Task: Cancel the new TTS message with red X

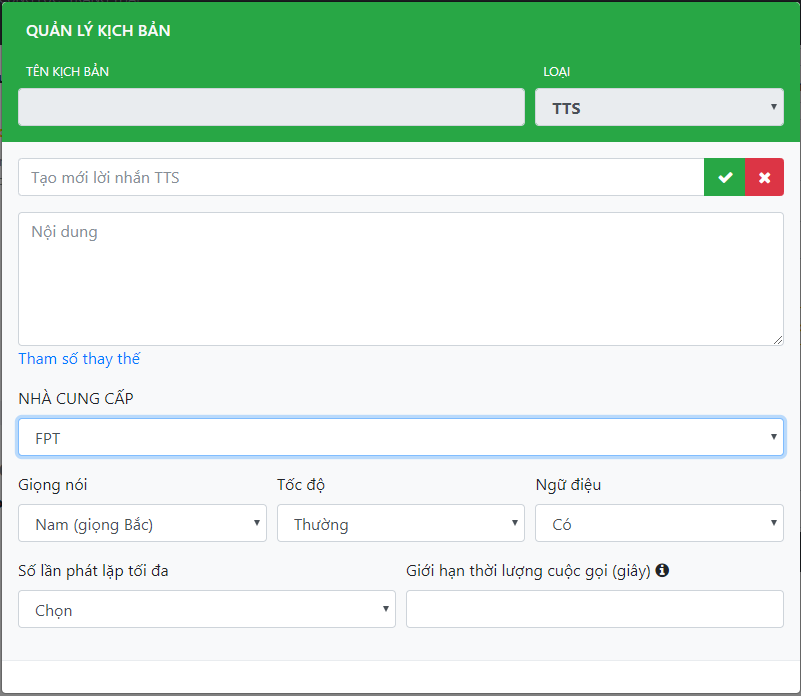Action: pos(764,177)
